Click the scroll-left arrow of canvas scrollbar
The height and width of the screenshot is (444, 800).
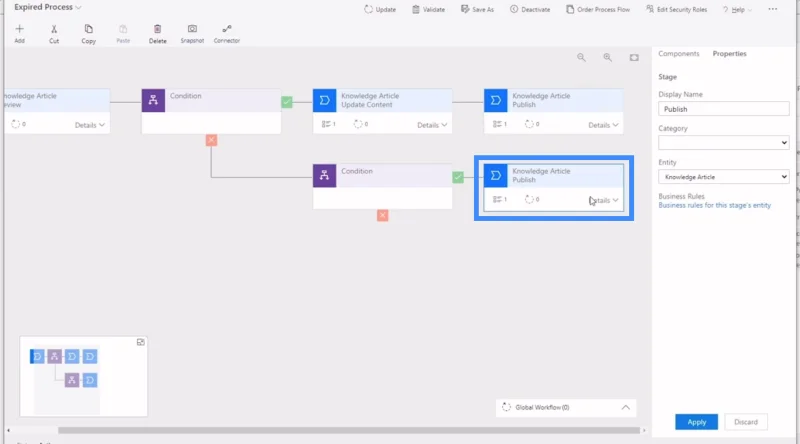8,430
